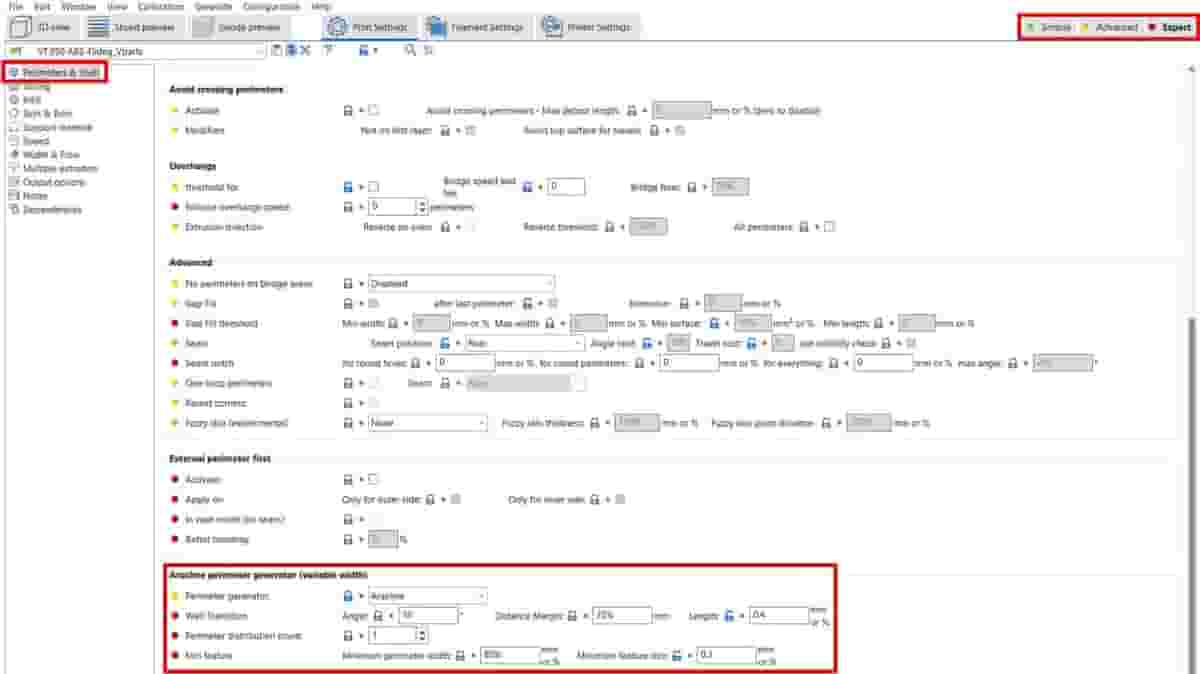Check External perimeter first Activate box
1200x674 pixels.
coord(373,479)
